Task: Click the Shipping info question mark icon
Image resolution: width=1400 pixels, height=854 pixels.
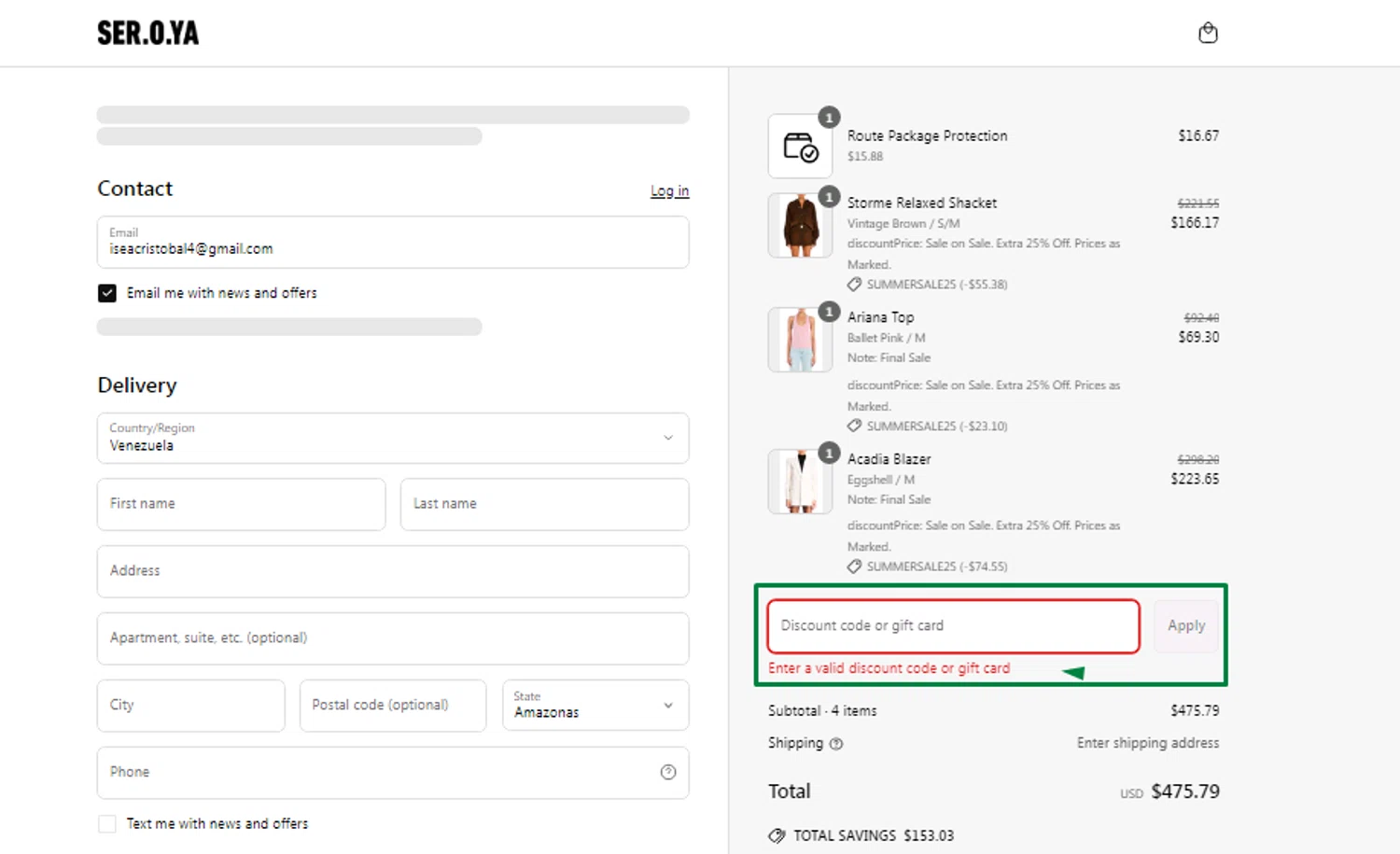Action: click(x=836, y=744)
